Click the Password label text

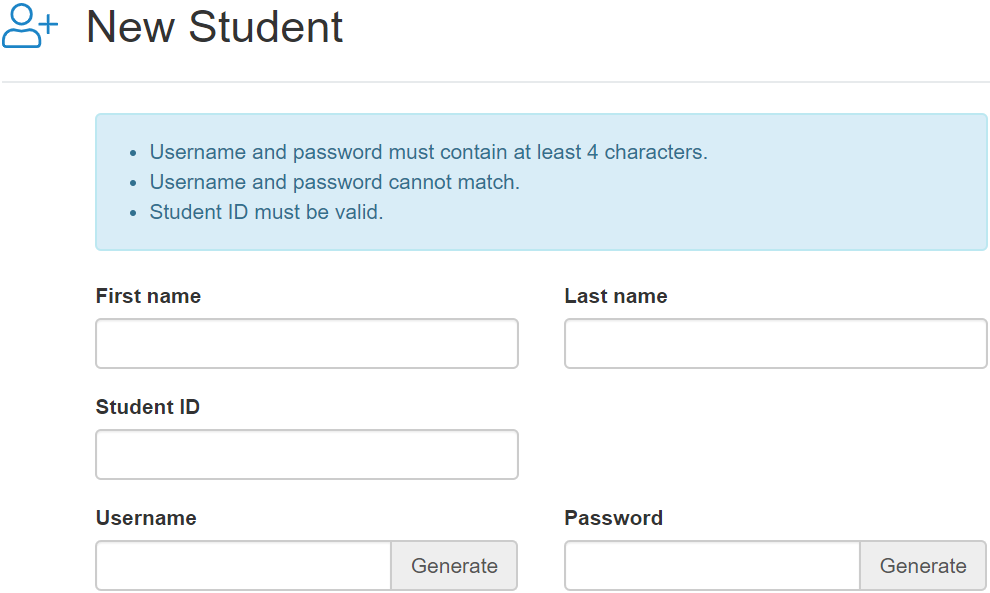(614, 518)
